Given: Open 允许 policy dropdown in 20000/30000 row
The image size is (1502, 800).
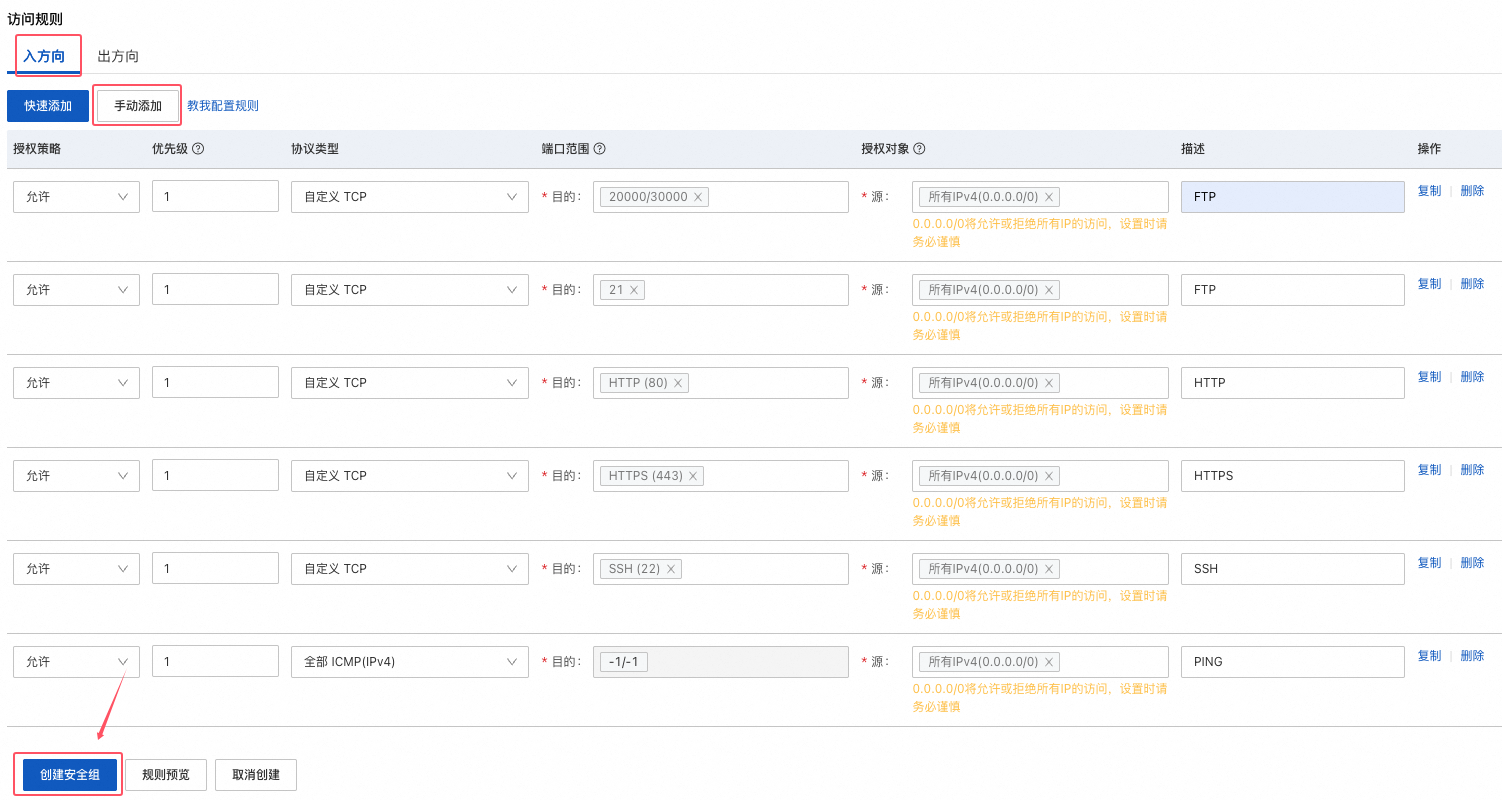Looking at the screenshot, I should [x=76, y=197].
